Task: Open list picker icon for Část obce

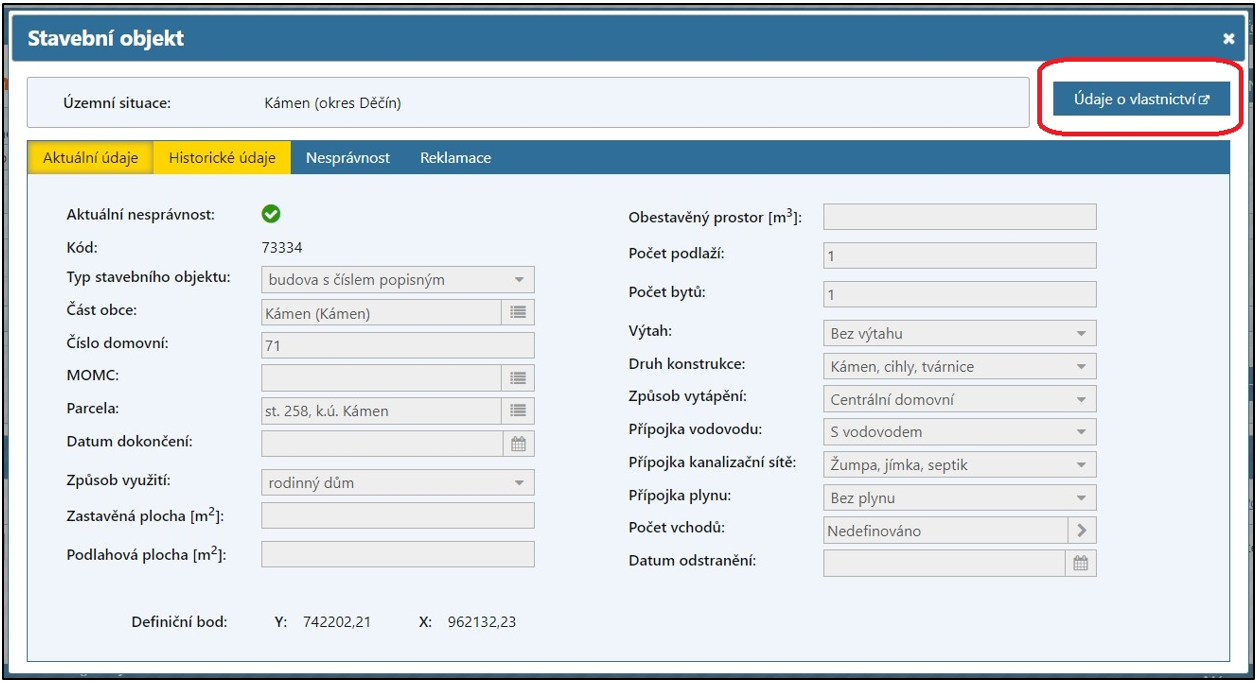Action: click(x=518, y=312)
